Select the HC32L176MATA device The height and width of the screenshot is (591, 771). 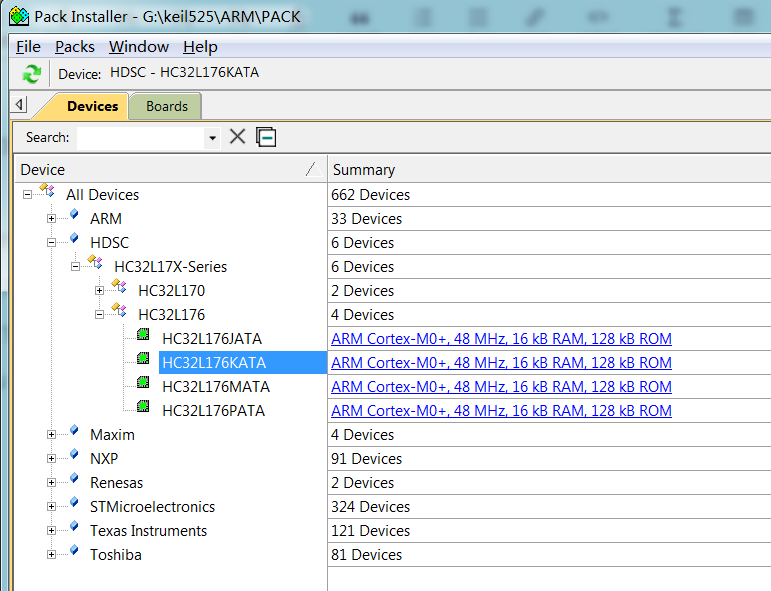[x=216, y=387]
